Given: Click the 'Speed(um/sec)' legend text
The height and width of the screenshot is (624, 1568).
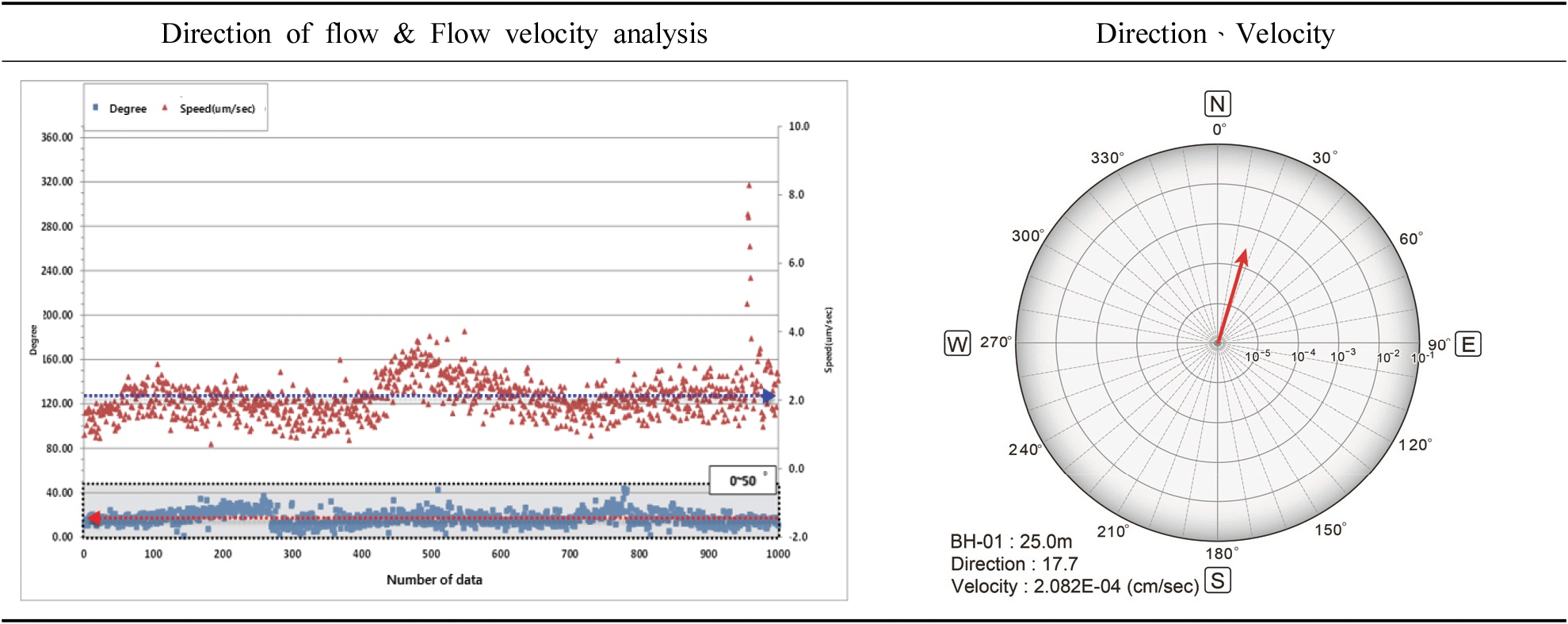Looking at the screenshot, I should [217, 109].
